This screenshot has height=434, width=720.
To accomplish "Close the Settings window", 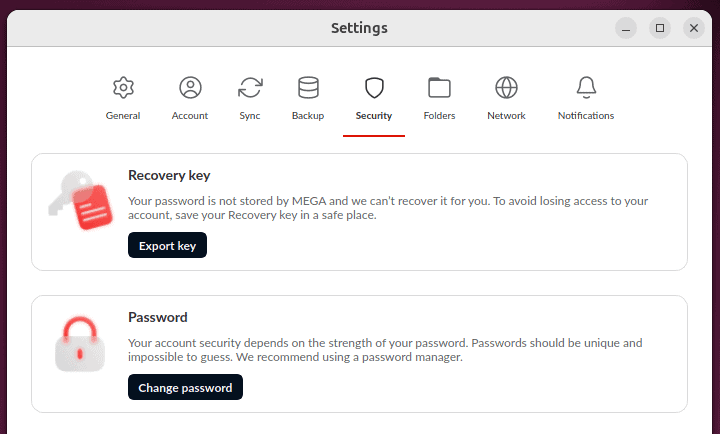I will pyautogui.click(x=694, y=28).
